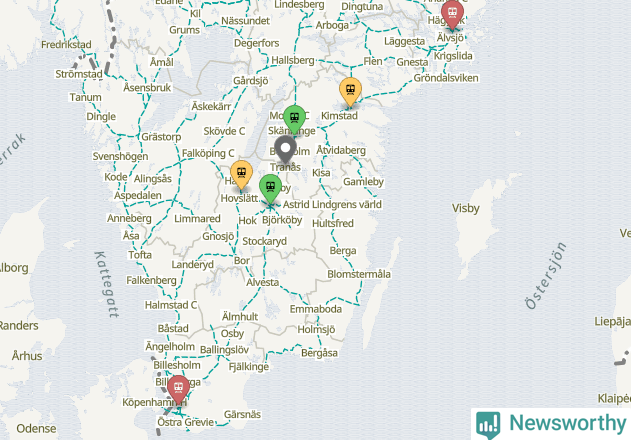Open the green train marker near Skänninge
This screenshot has height=440, width=631.
(x=295, y=120)
